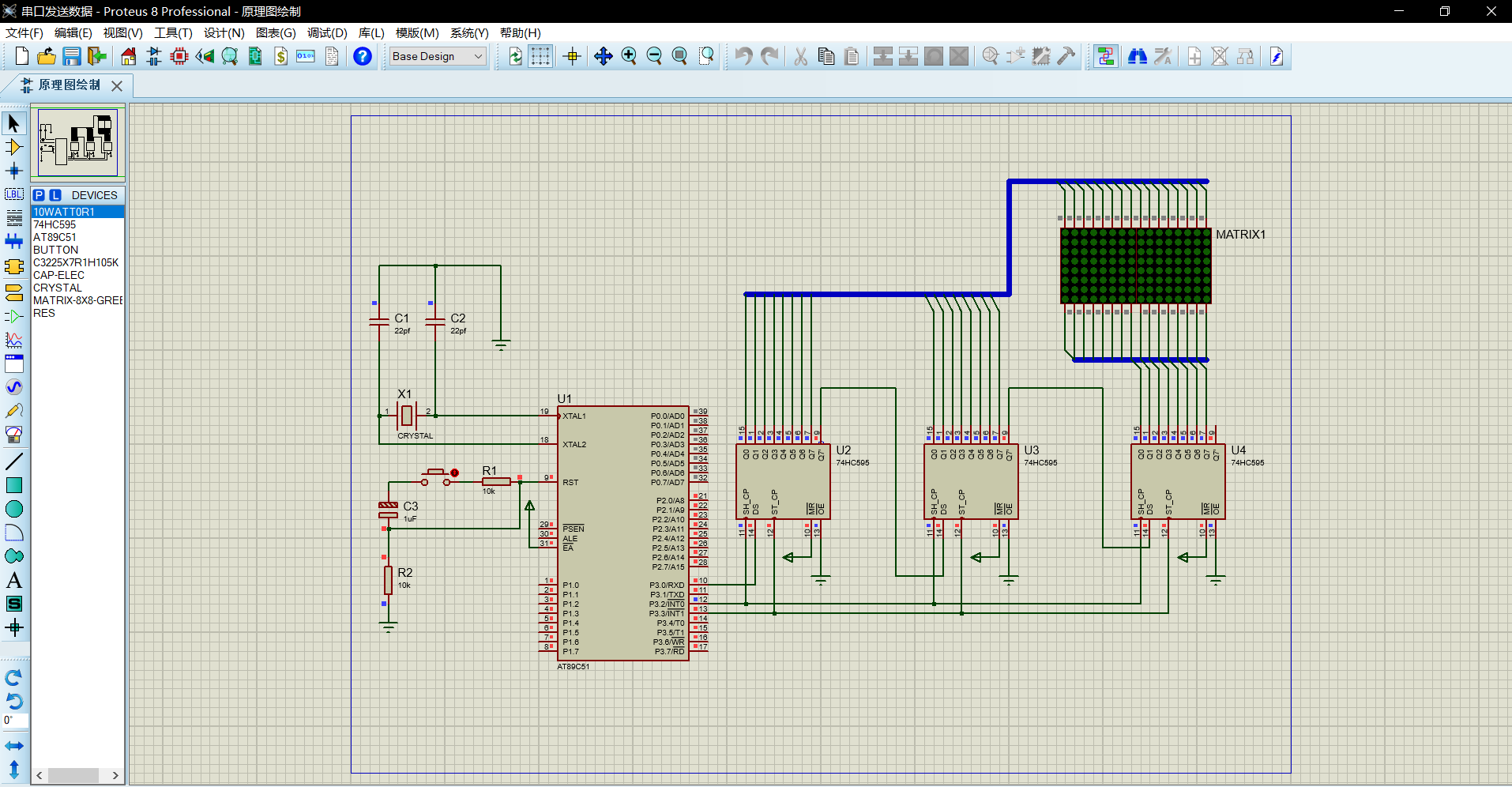This screenshot has height=787, width=1512.
Task: Open the 文件(F) menu
Action: 24,33
